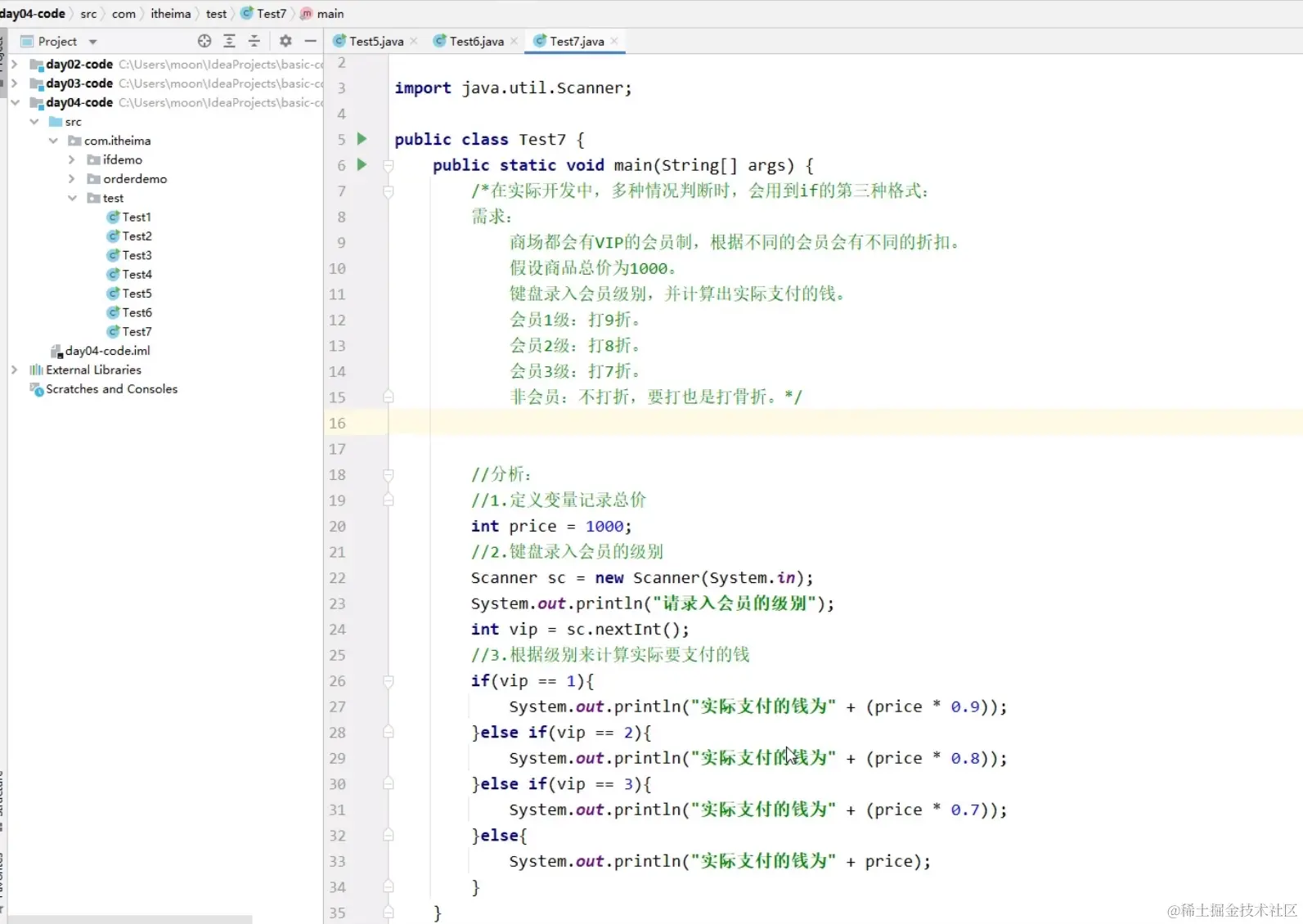Collapse the com.itheima package
Viewport: 1303px width, 924px height.
click(53, 141)
